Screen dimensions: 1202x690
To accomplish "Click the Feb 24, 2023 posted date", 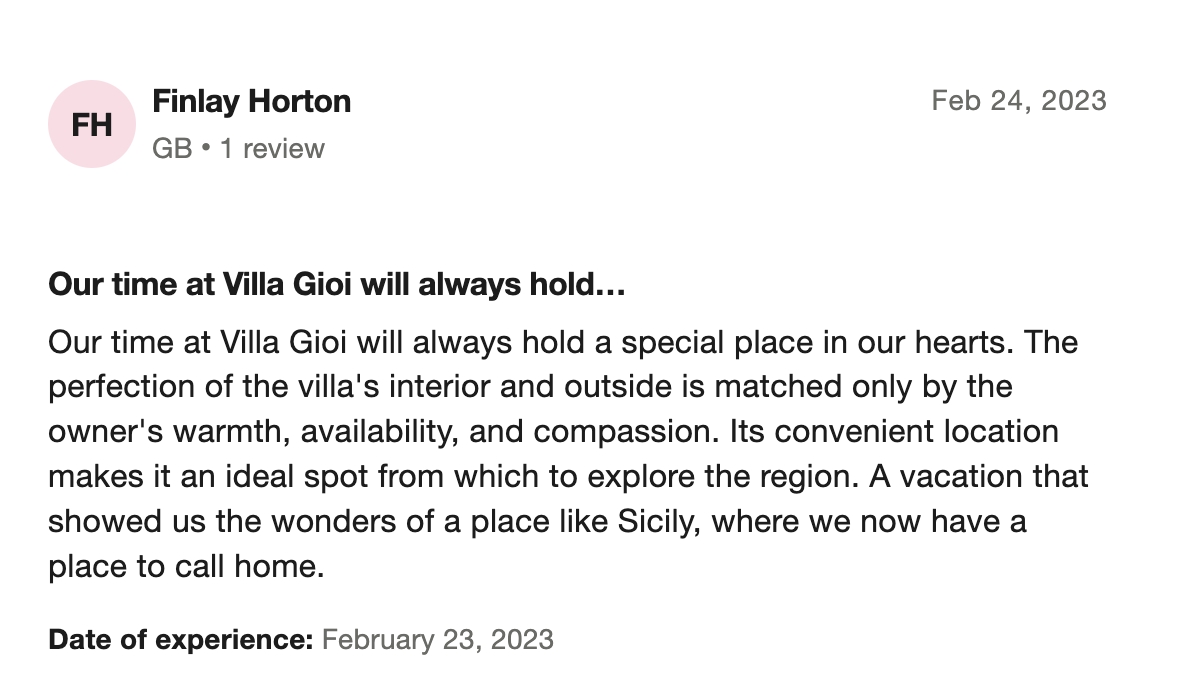I will coord(1018,101).
